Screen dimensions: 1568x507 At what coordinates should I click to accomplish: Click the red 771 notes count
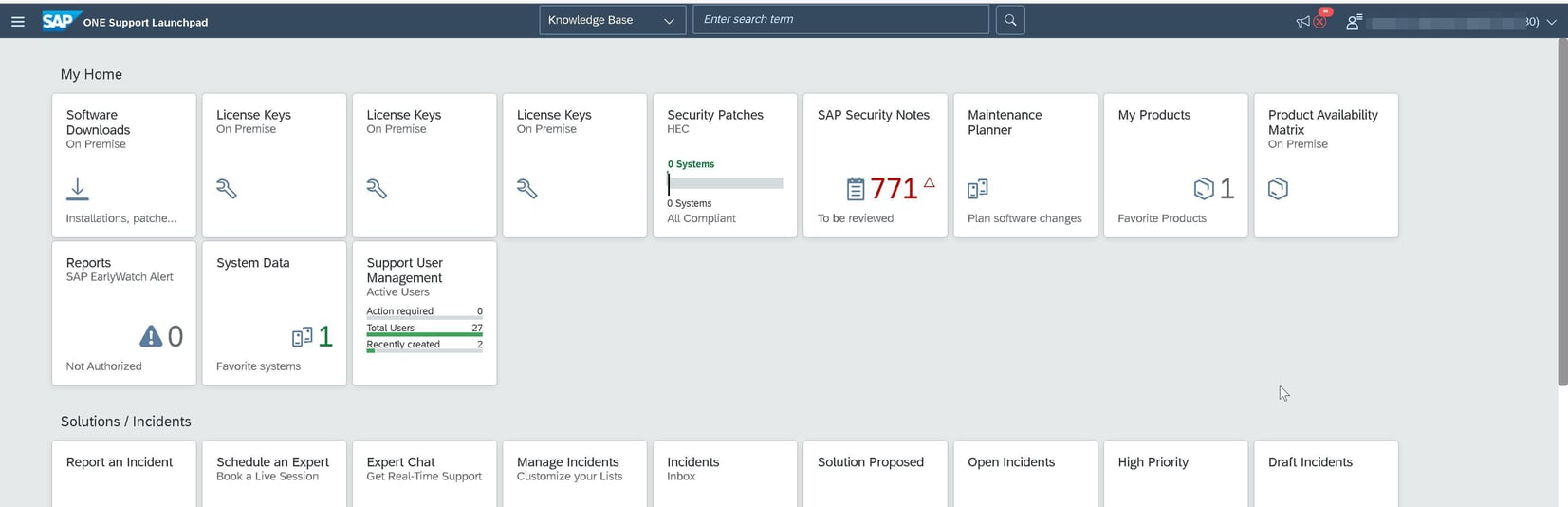click(x=894, y=189)
